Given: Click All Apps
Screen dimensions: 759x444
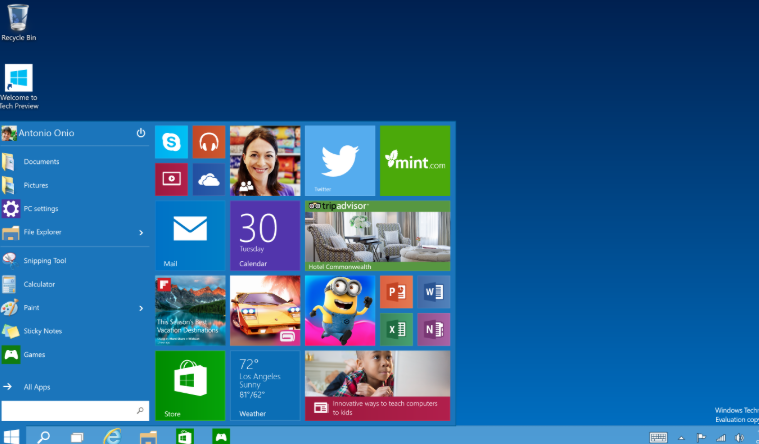Looking at the screenshot, I should [x=36, y=386].
